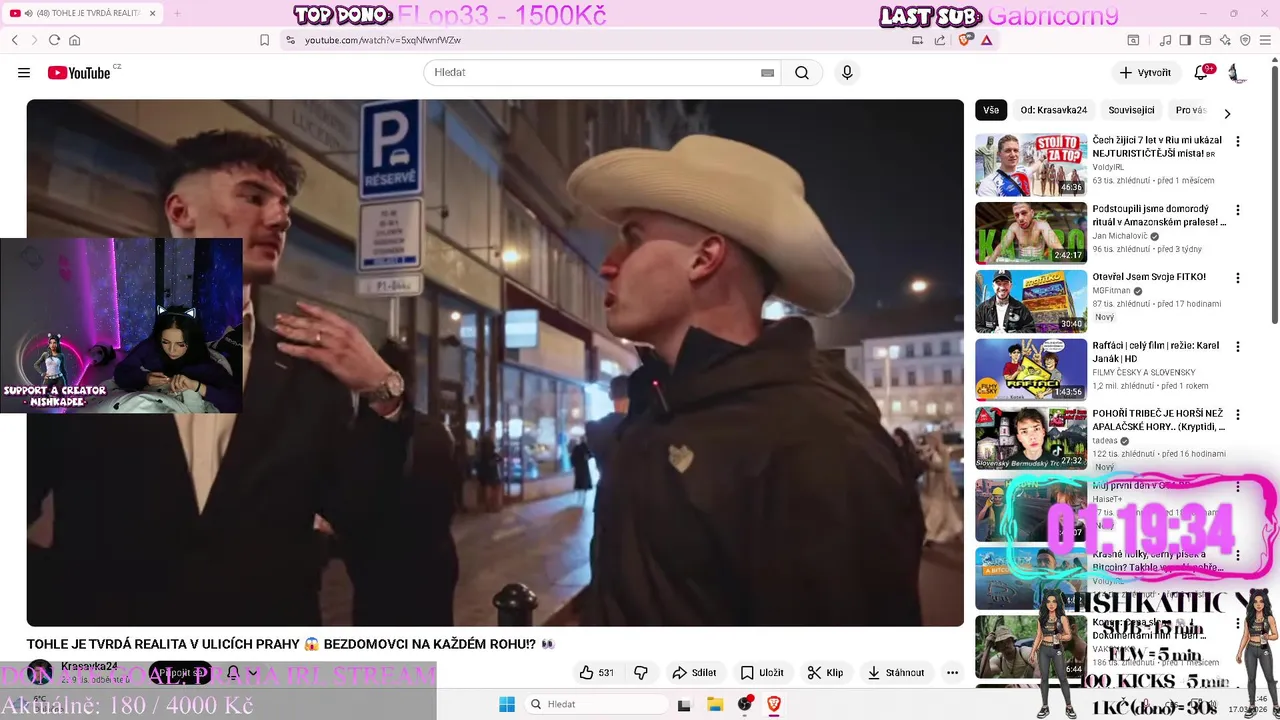This screenshot has height=720, width=1280.
Task: Open options for Otevřel Jsem Svoje FITKO
Action: click(1238, 278)
